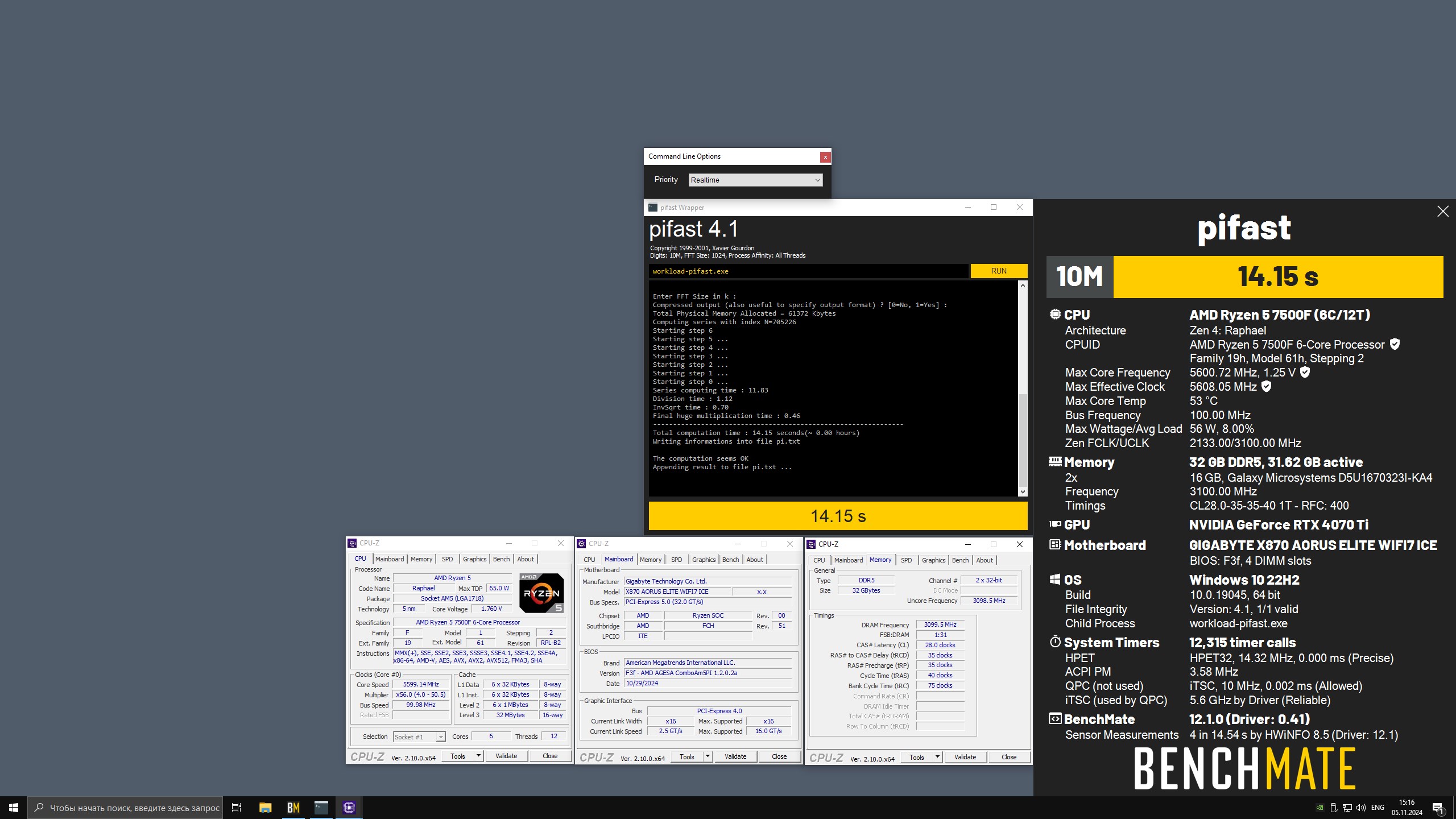Screen dimensions: 1456x819
Task: Click Validate in the CPU-Z Mainboard window
Action: click(x=735, y=756)
